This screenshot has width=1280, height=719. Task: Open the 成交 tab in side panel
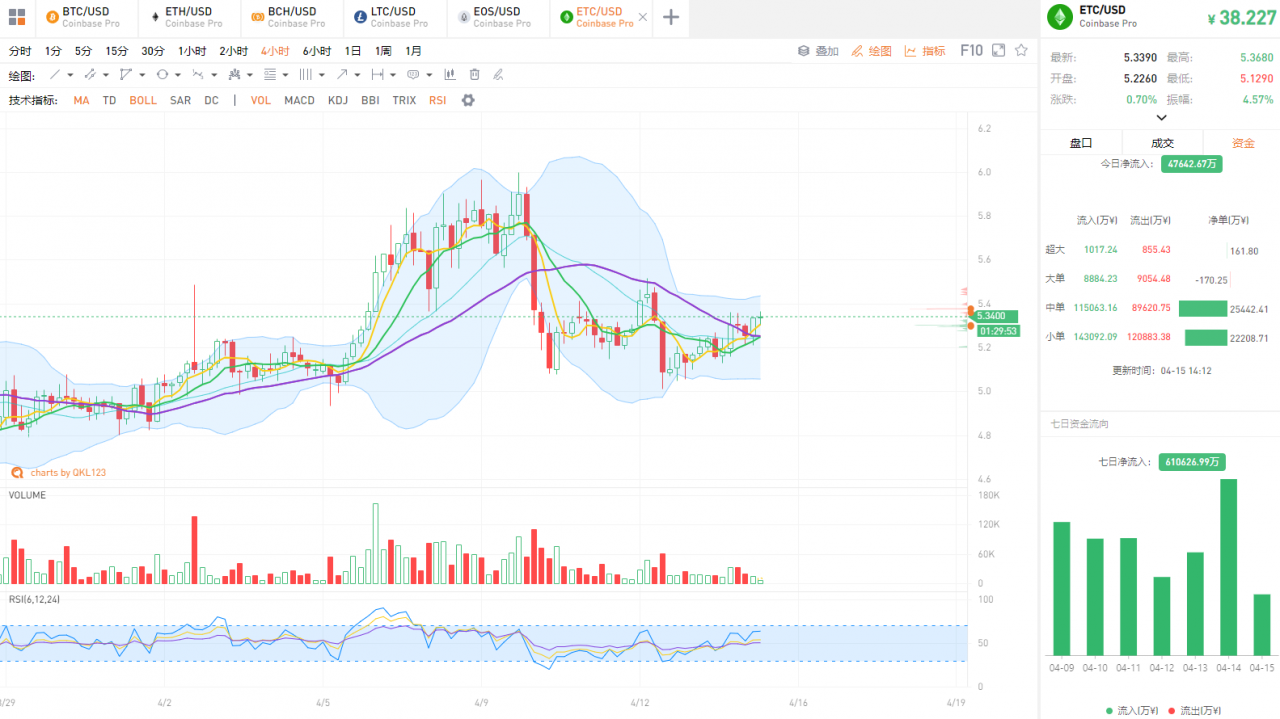click(1162, 143)
